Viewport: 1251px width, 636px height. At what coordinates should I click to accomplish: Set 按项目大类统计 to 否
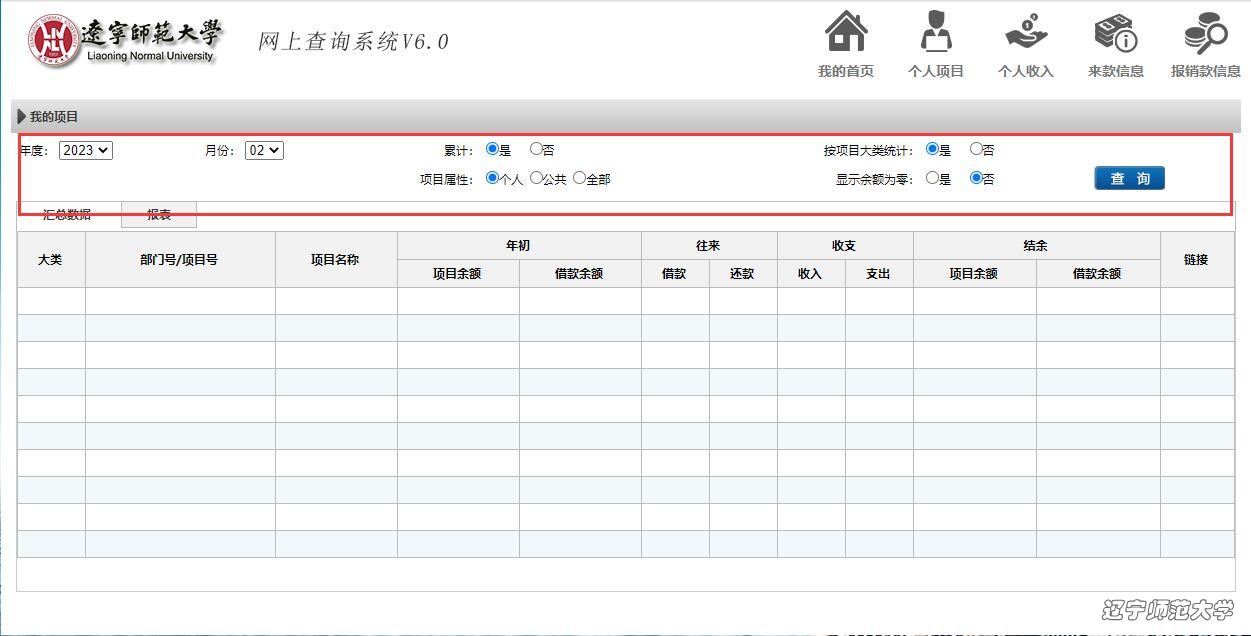pos(976,149)
